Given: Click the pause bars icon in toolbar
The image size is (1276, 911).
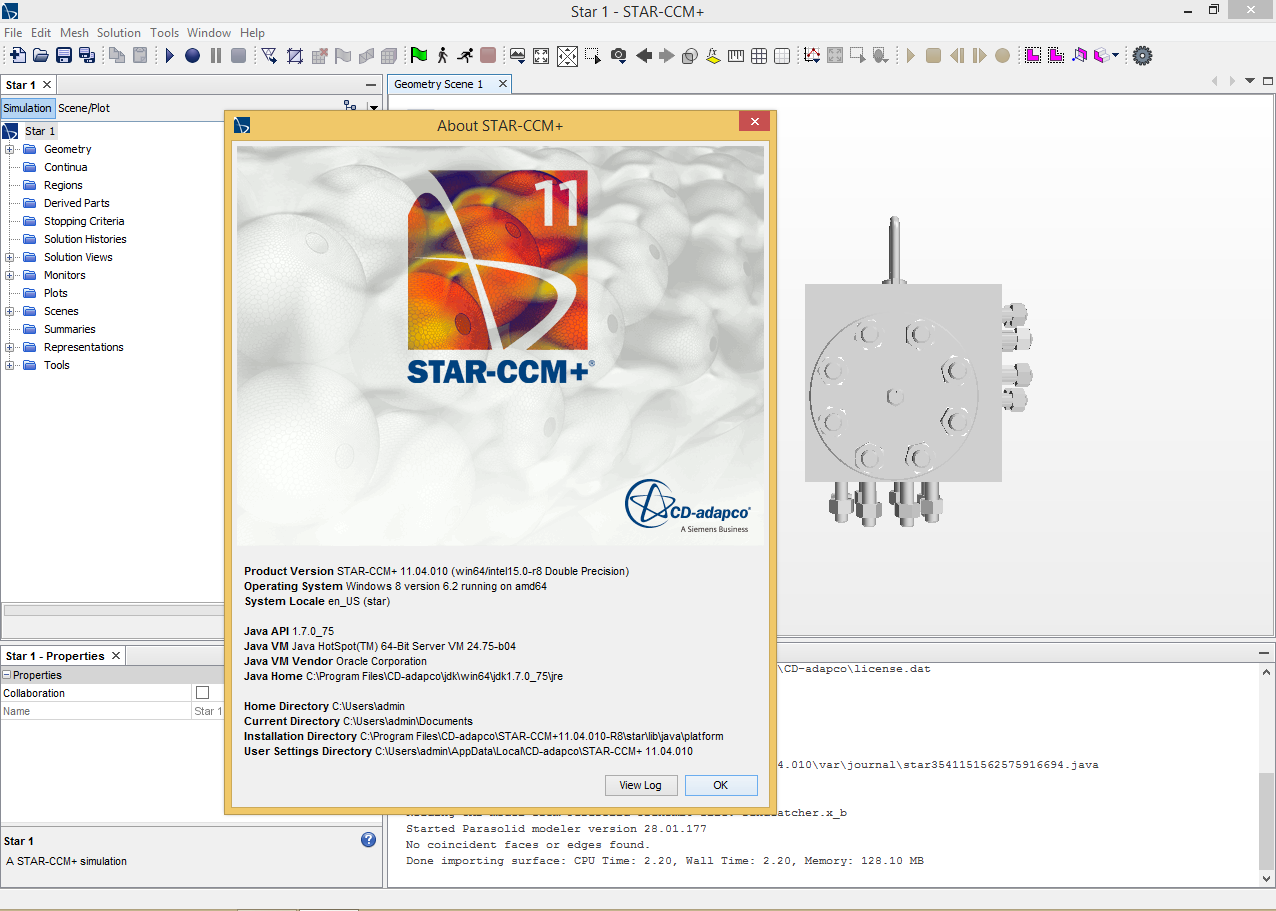Looking at the screenshot, I should (x=215, y=56).
